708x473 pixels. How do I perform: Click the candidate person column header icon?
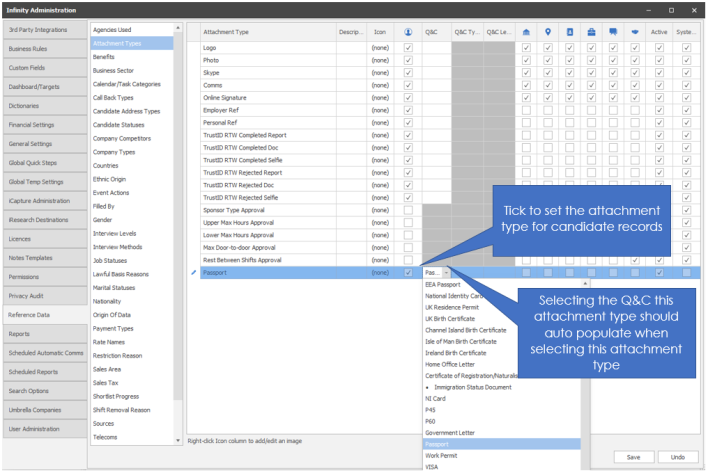tap(407, 32)
